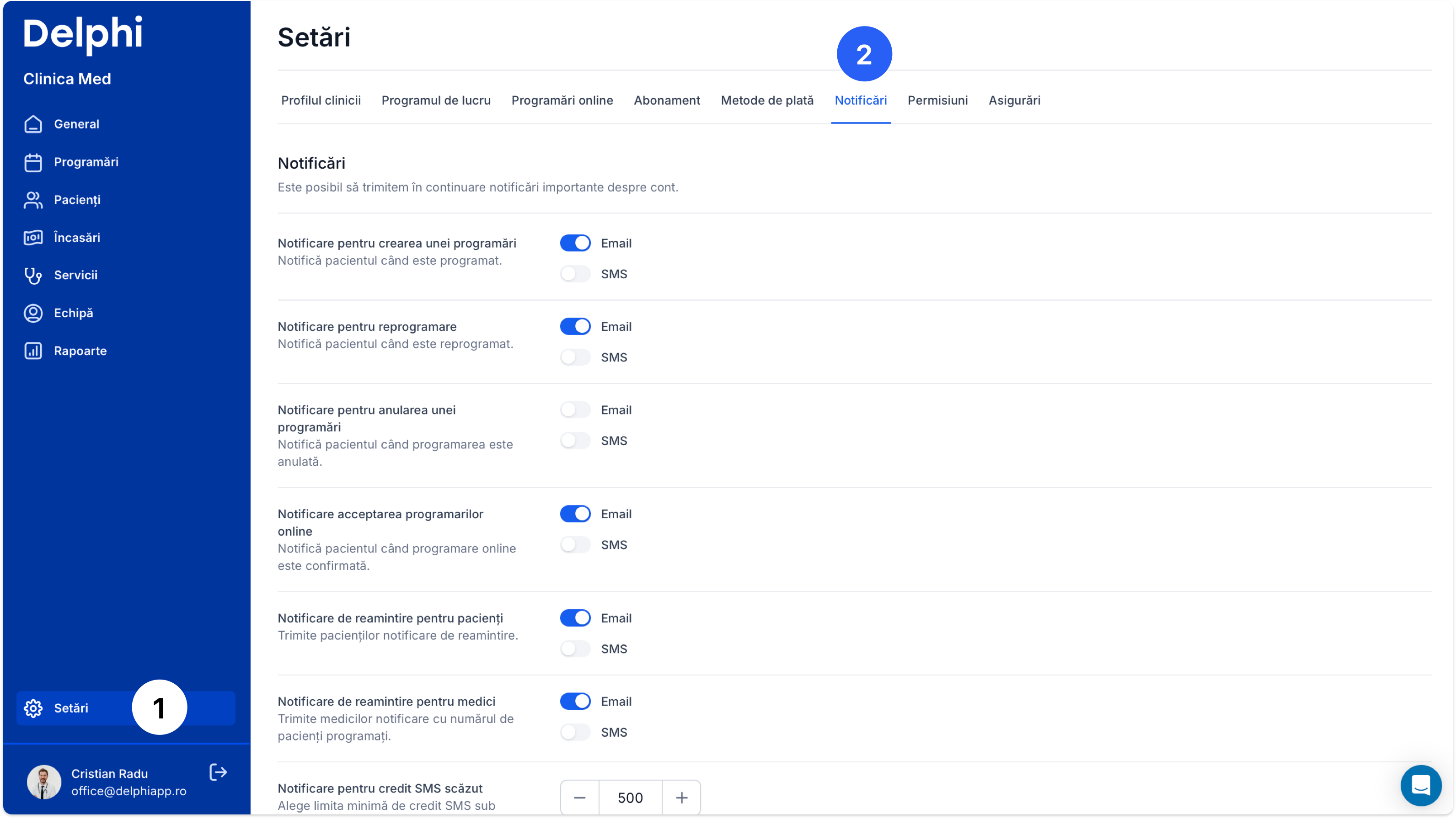The width and height of the screenshot is (1456, 819).
Task: Increase SMS credit limit with plus button
Action: [x=682, y=798]
